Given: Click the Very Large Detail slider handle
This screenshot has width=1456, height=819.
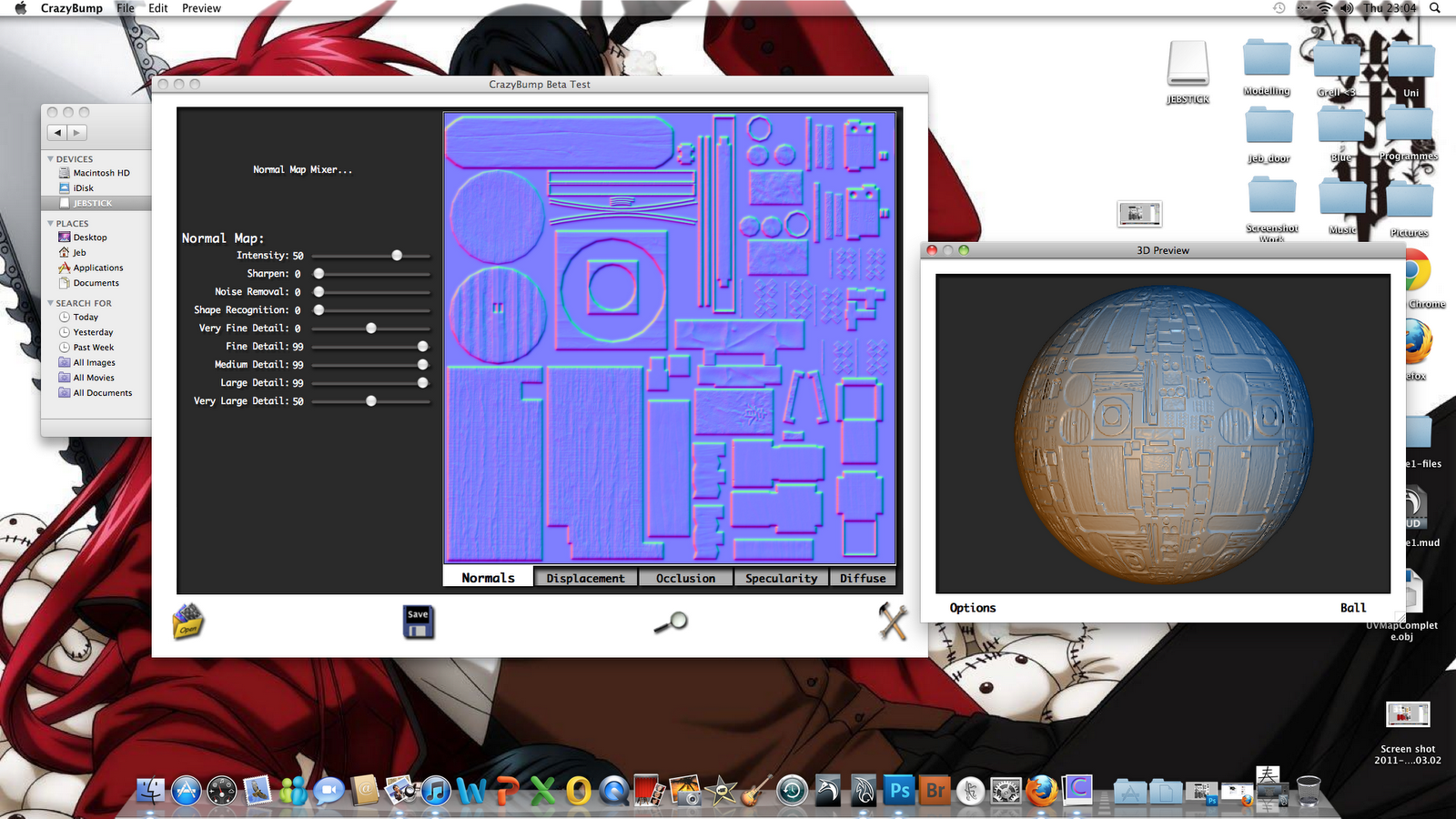Looking at the screenshot, I should click(371, 401).
